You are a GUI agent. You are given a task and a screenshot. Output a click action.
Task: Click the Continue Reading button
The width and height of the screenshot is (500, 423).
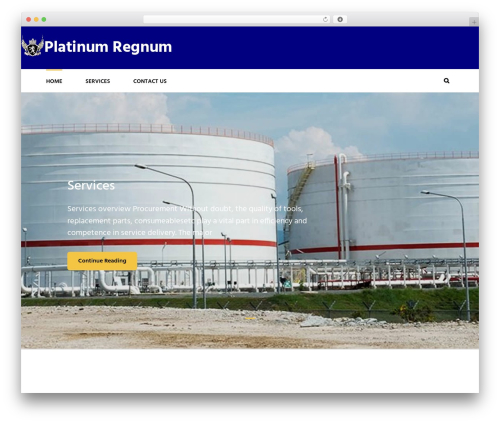(102, 261)
